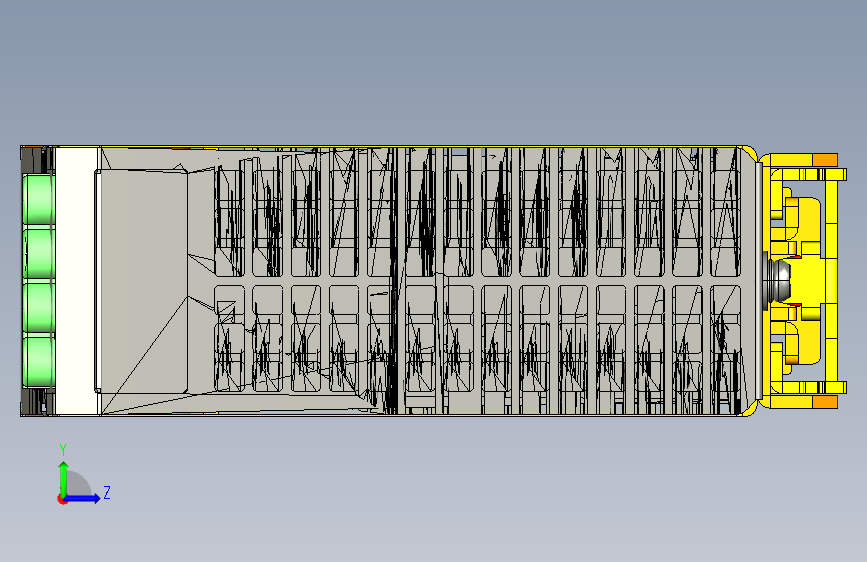Pick the upper orange block on the yellow bracket
Image resolution: width=867 pixels, height=562 pixels.
pyautogui.click(x=825, y=160)
